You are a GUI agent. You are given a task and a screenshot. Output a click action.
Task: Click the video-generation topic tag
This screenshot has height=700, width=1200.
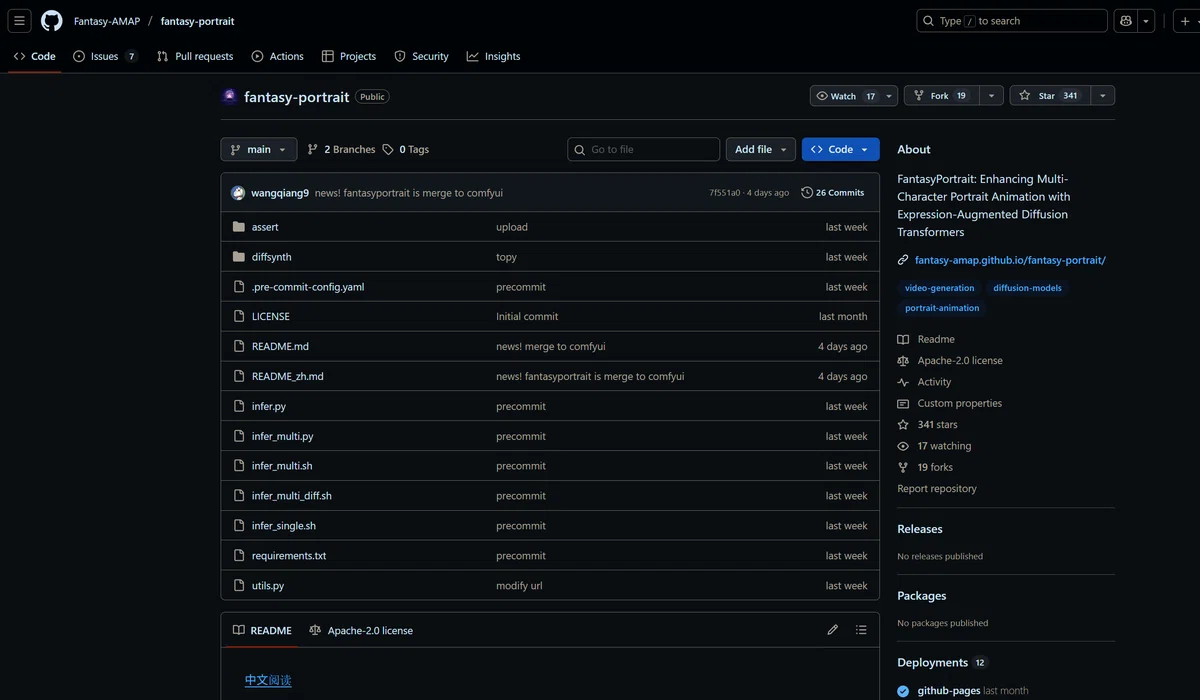point(939,288)
